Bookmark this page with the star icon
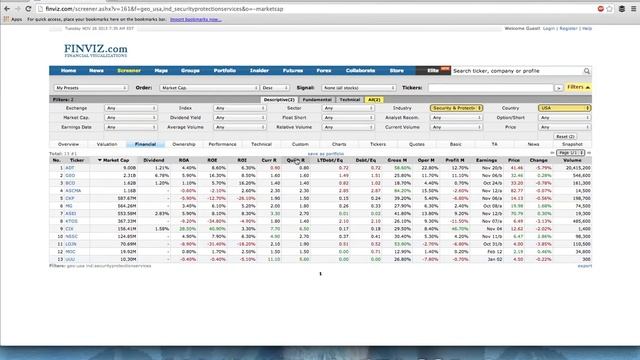Screen dimensions: 640x360 tap(609, 9)
